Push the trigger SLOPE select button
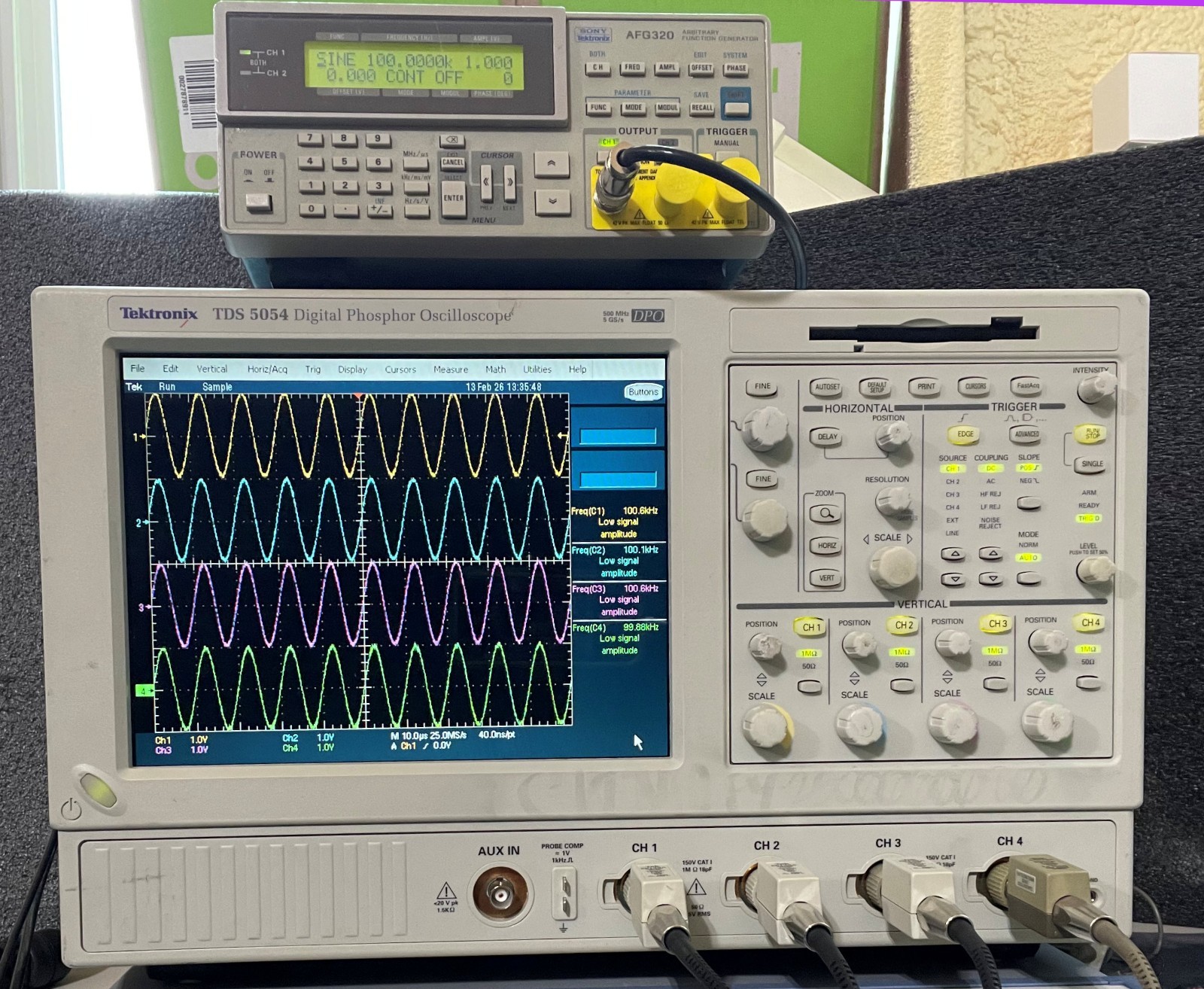This screenshot has width=1204, height=989. point(1029,503)
